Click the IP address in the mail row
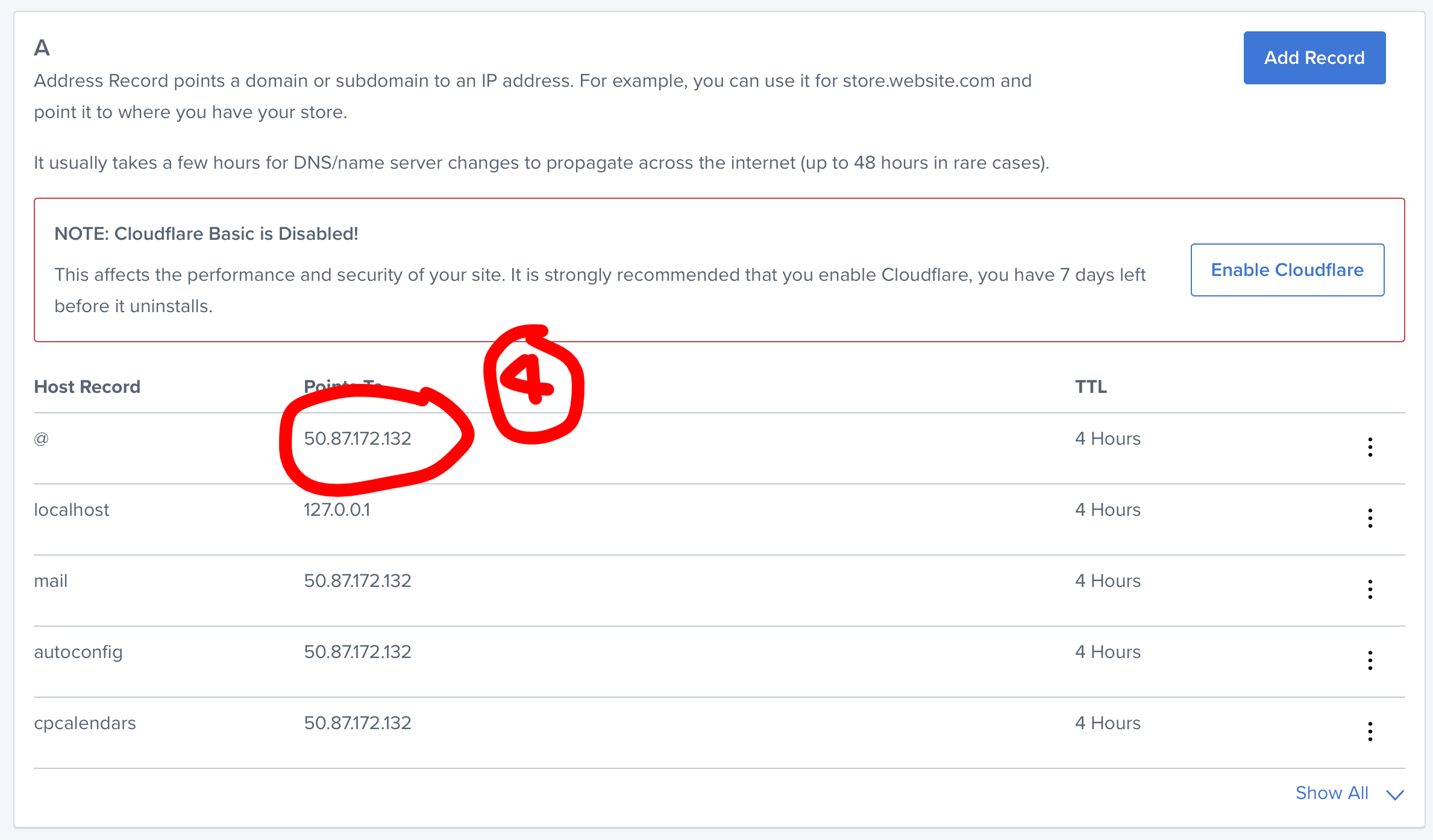1433x840 pixels. coord(357,581)
